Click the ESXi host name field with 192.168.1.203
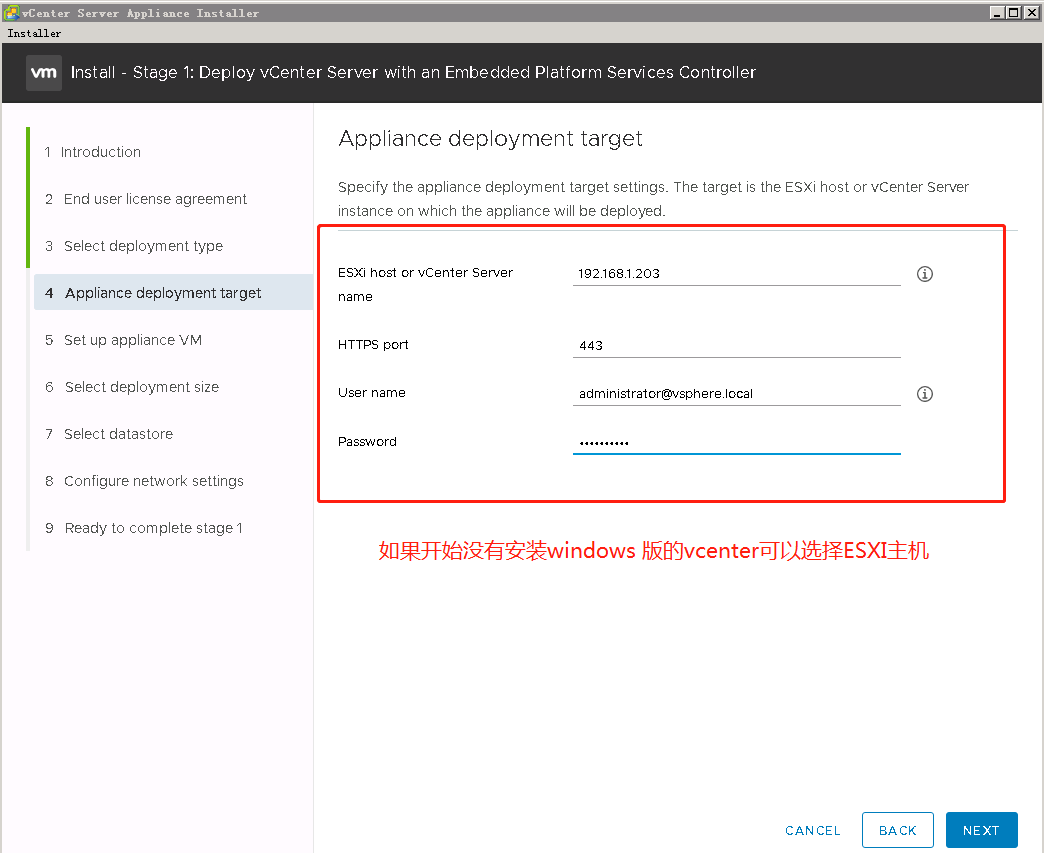This screenshot has width=1044, height=853. (736, 274)
